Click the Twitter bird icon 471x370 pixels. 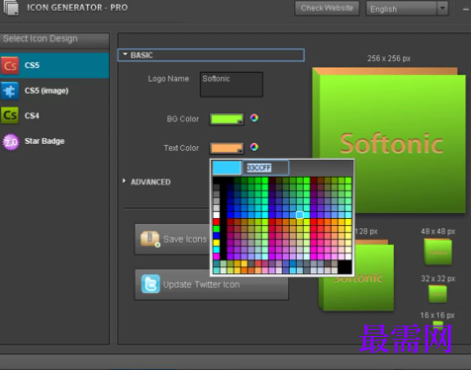tap(150, 284)
